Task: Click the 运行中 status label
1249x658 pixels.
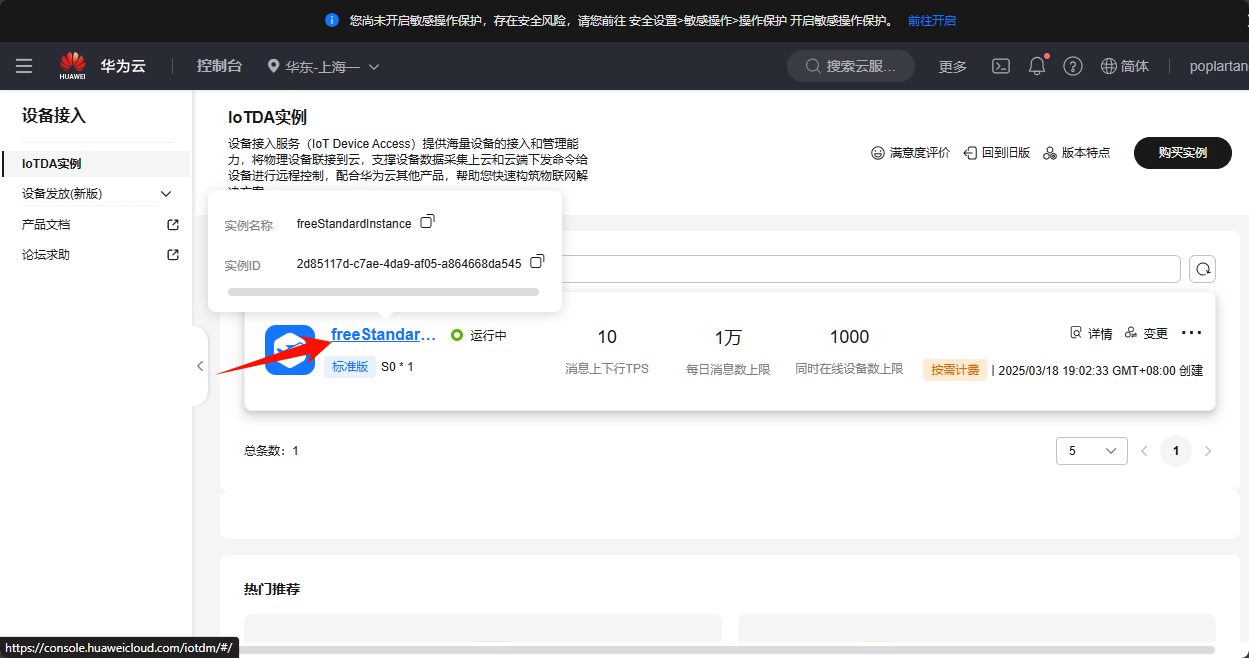Action: (489, 336)
